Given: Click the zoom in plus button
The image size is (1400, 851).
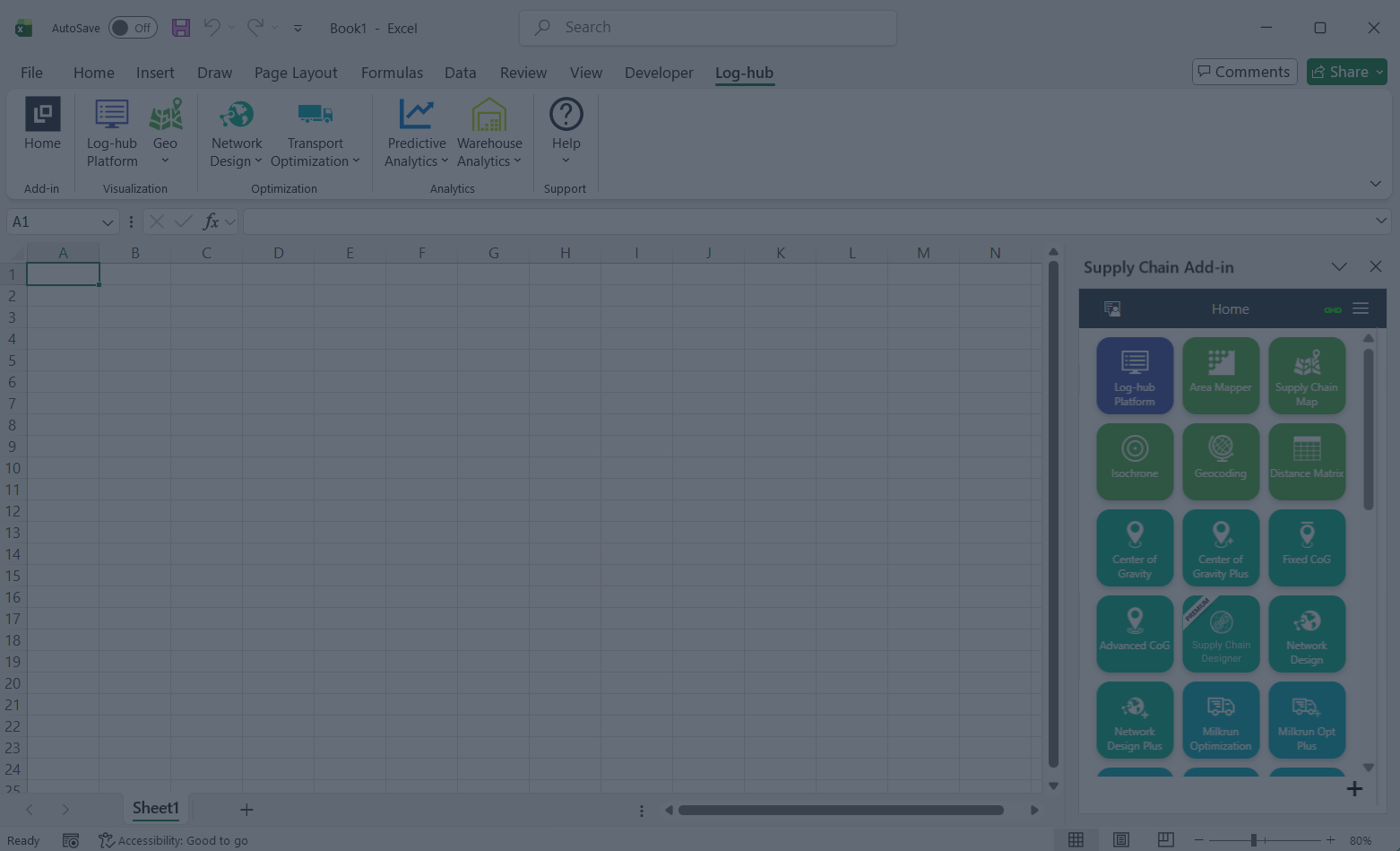Looking at the screenshot, I should click(x=1331, y=840).
